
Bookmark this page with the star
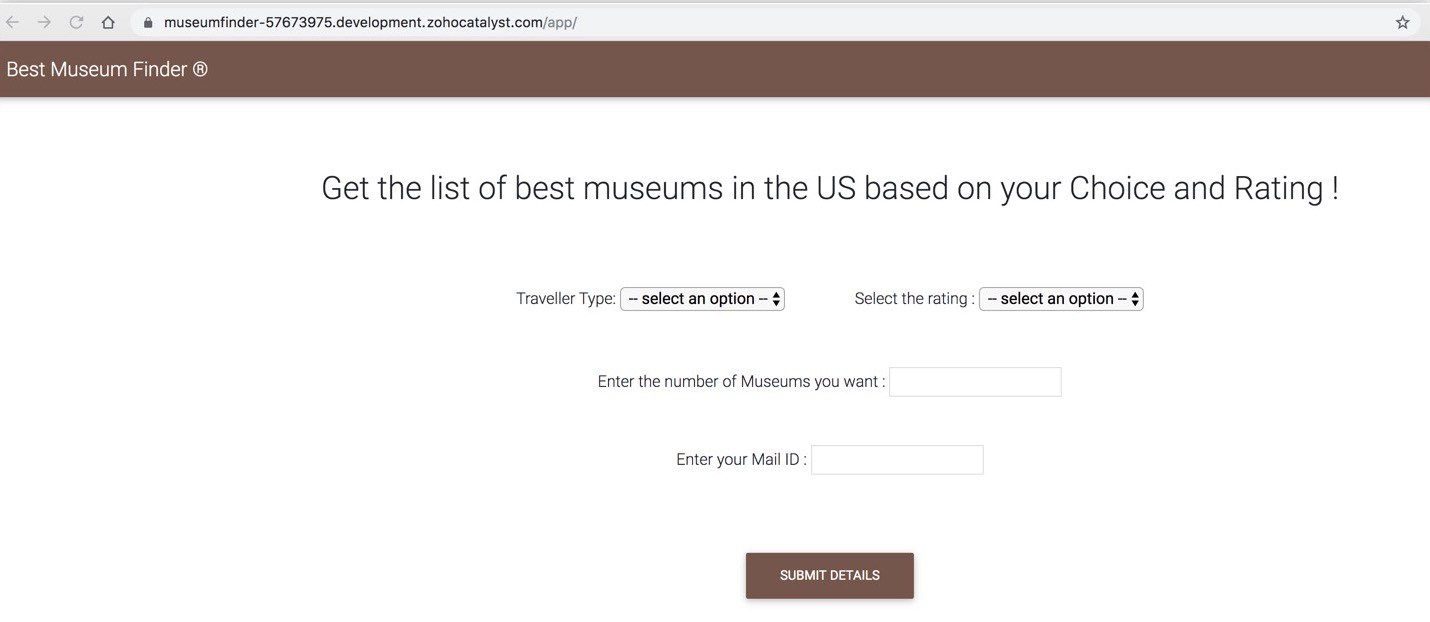point(1402,22)
